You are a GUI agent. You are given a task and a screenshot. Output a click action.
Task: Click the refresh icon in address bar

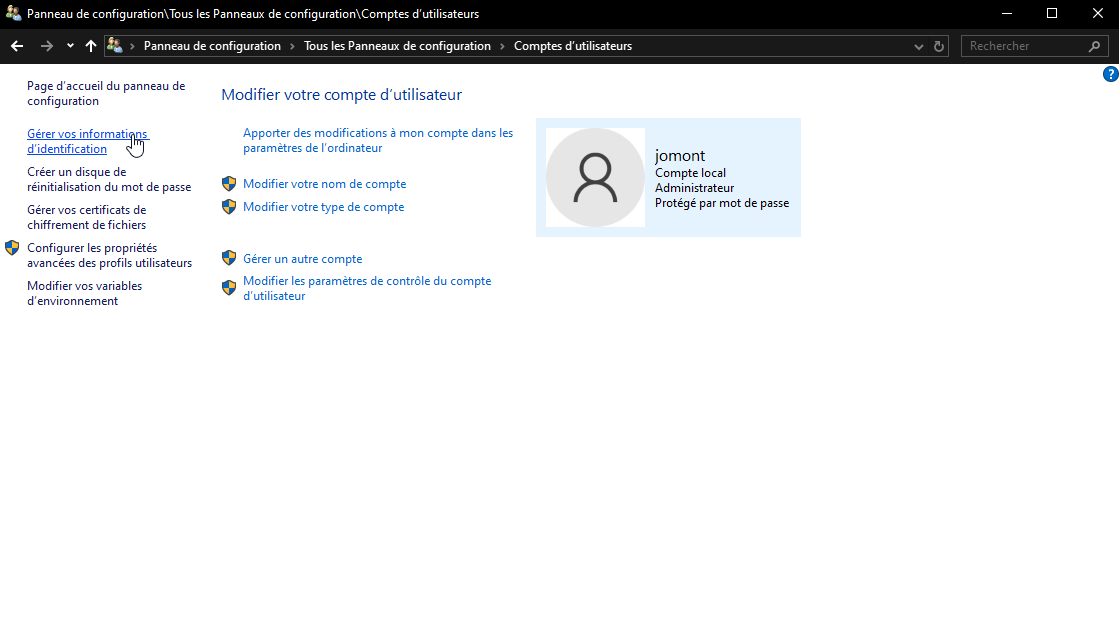pyautogui.click(x=939, y=46)
